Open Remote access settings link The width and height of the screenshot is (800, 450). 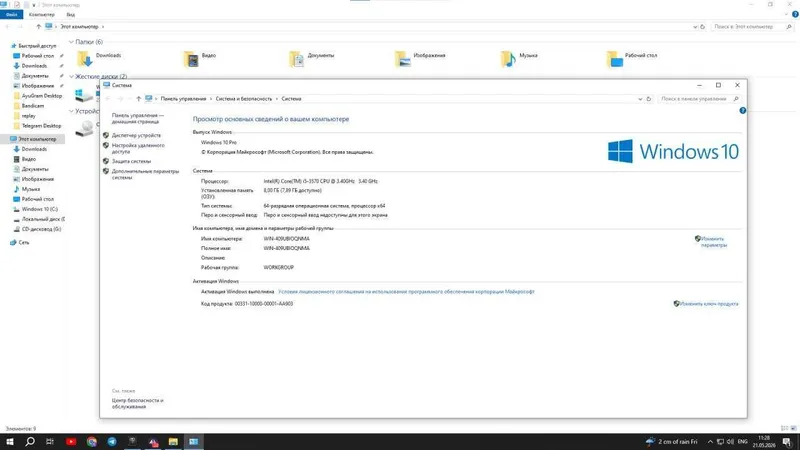pyautogui.click(x=138, y=148)
